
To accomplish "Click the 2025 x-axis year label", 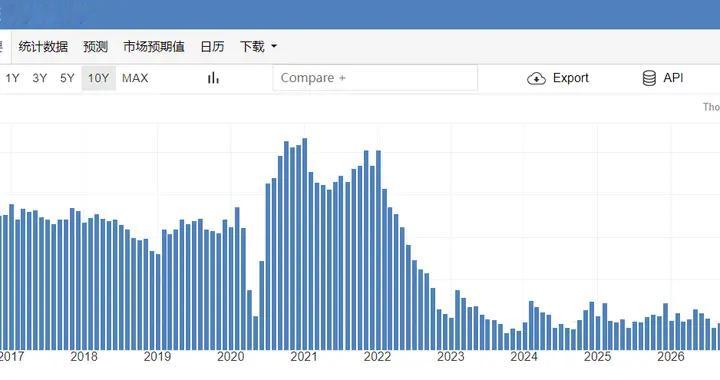I will [x=597, y=357].
